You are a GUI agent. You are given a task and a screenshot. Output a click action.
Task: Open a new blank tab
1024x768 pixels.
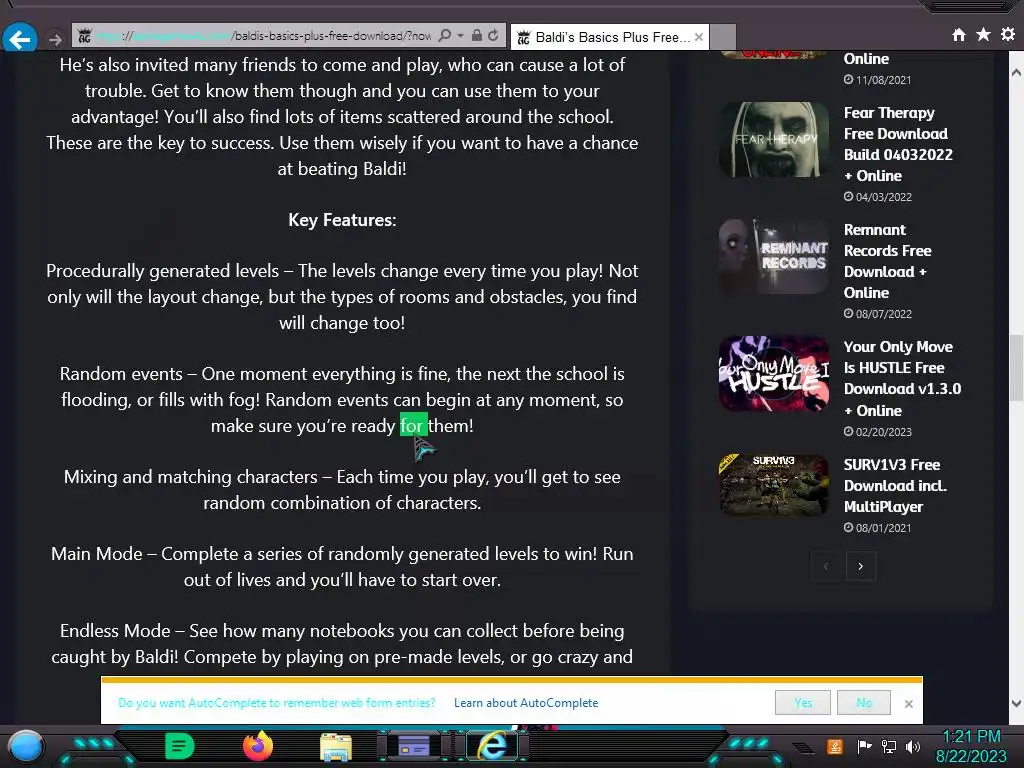[723, 37]
